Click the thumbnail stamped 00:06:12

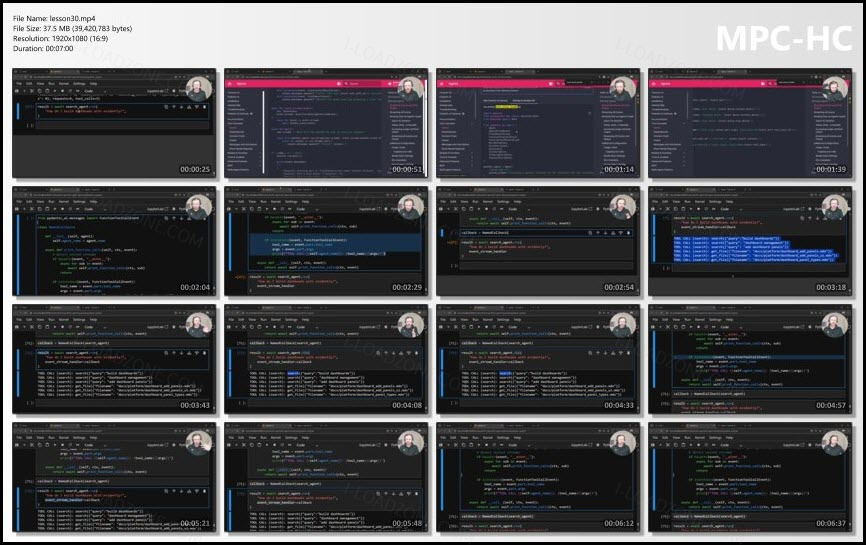click(x=538, y=477)
